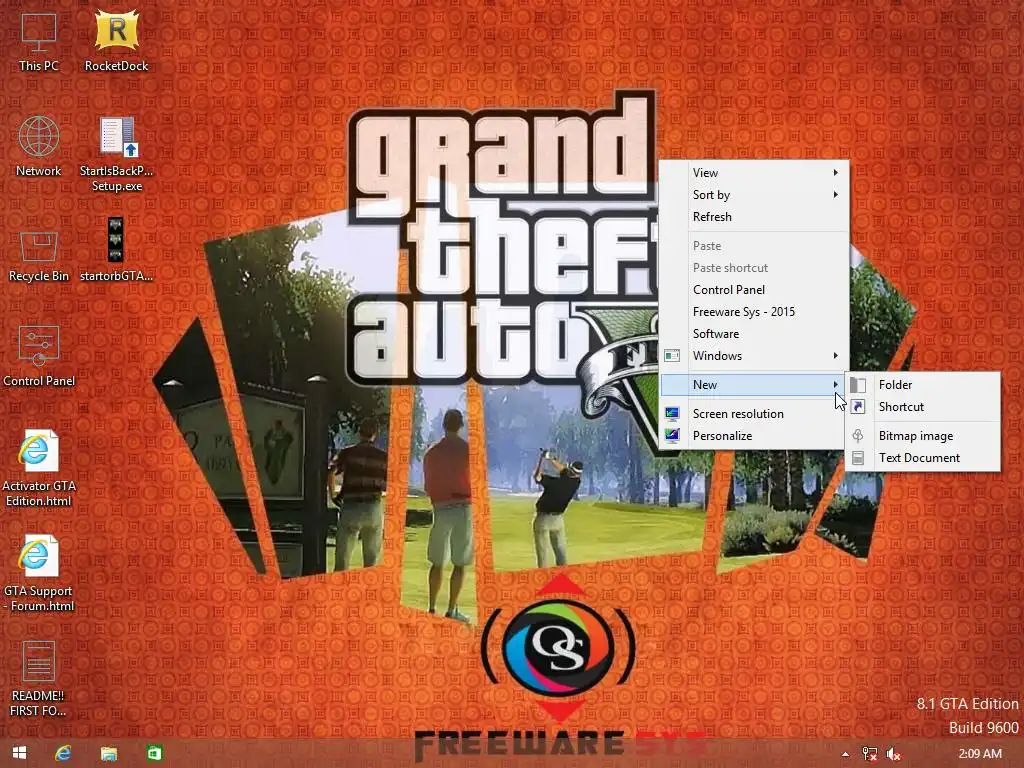Choose Freeware Sys - 2015 entry
Image resolution: width=1024 pixels, height=768 pixels.
click(754, 312)
